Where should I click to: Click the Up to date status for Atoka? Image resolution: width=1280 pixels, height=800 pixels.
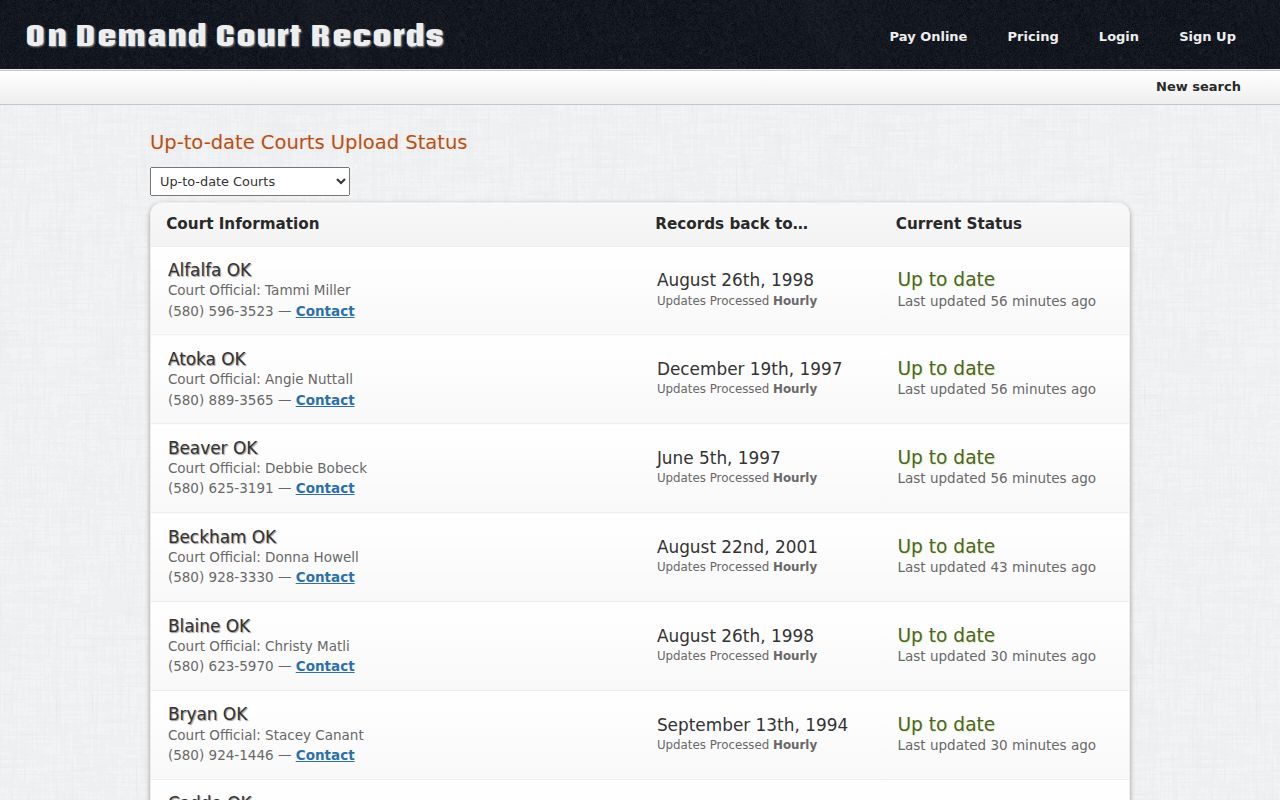point(946,369)
